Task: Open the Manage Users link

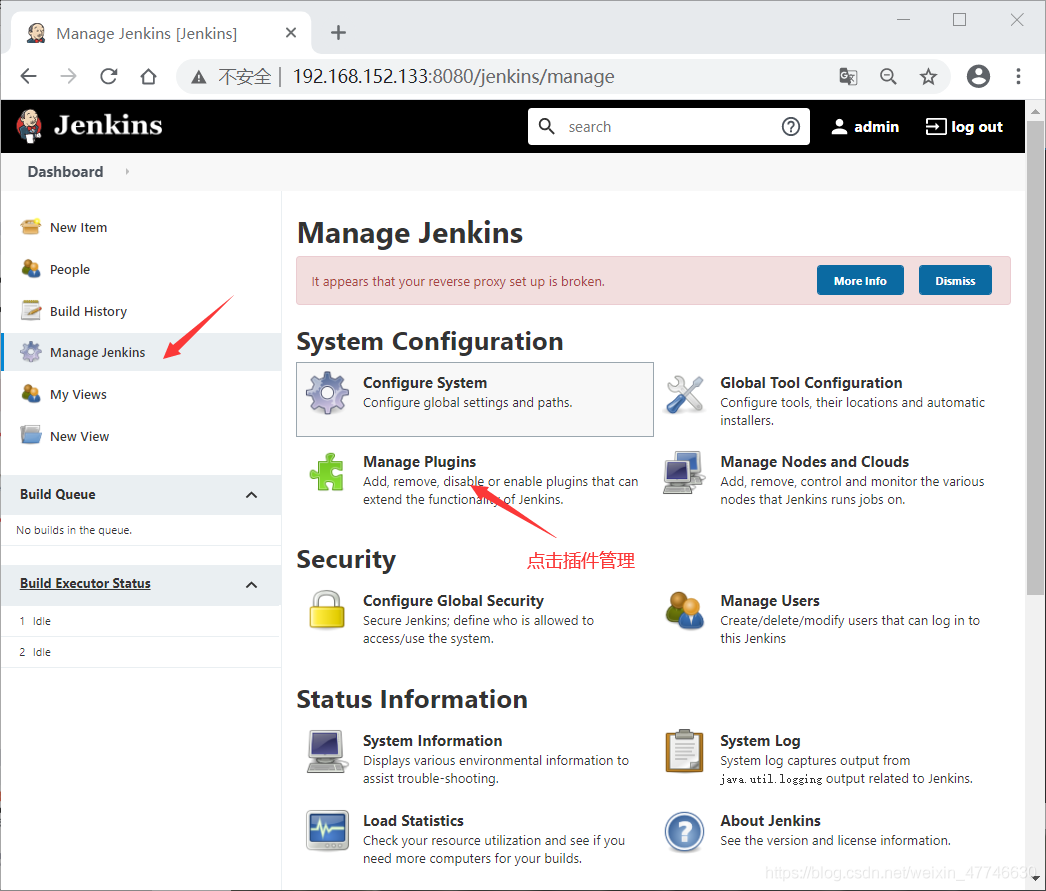Action: (x=770, y=600)
